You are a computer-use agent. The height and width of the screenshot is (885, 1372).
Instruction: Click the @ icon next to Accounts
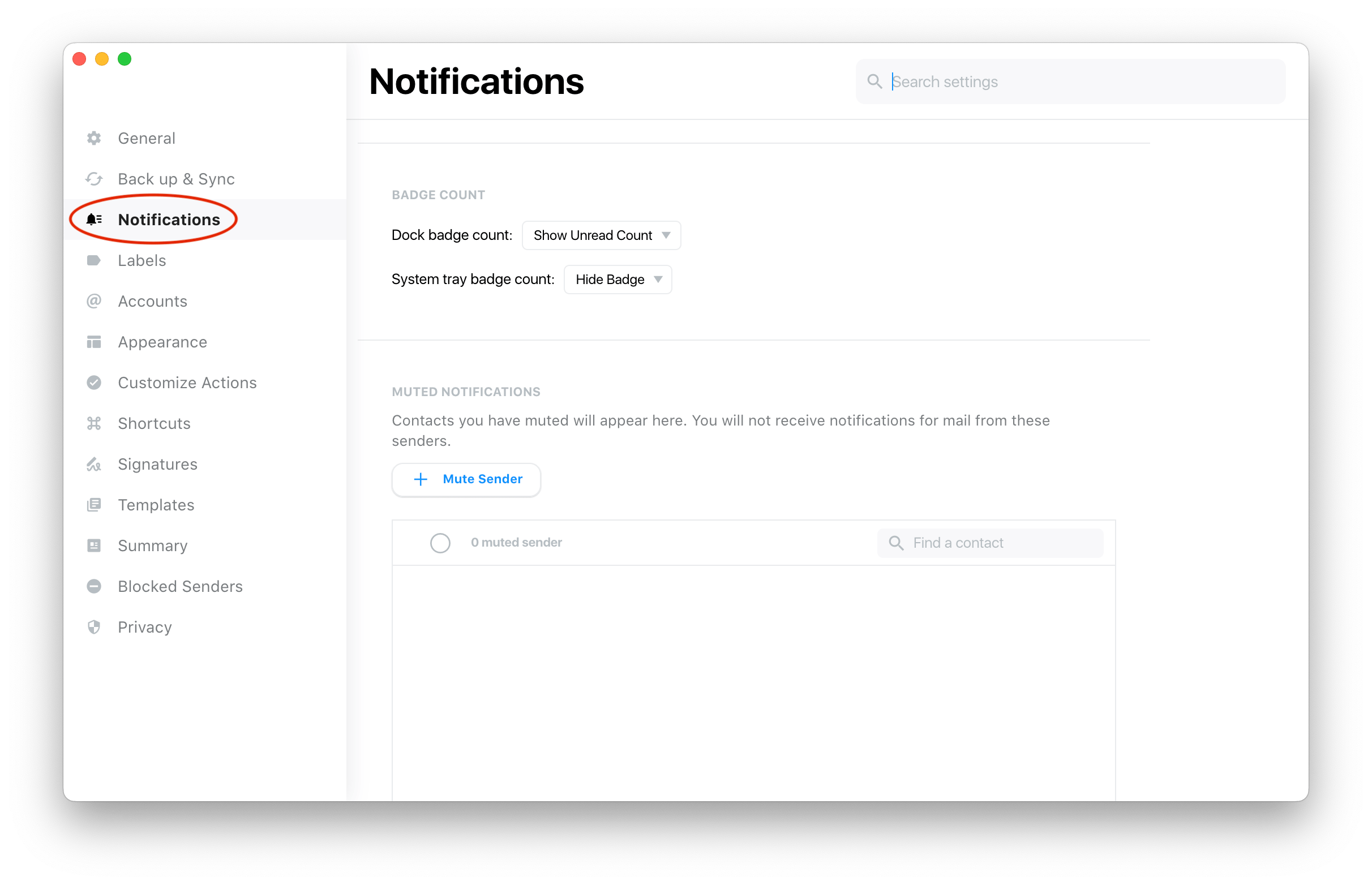pos(94,300)
